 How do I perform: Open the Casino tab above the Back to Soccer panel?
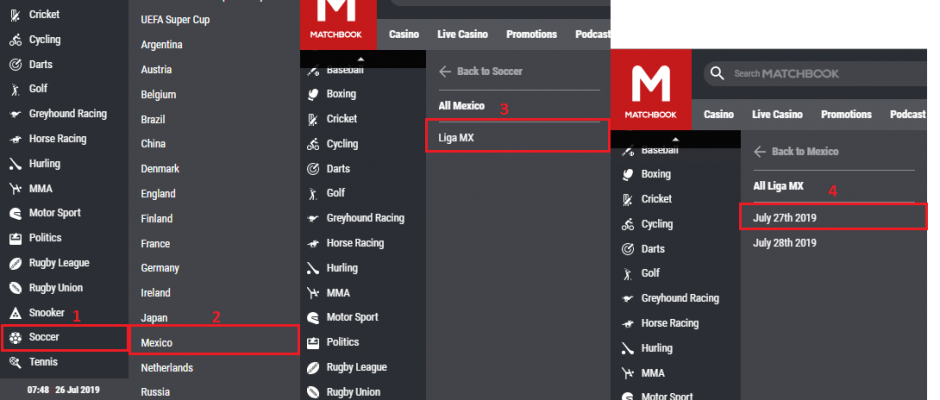404,35
